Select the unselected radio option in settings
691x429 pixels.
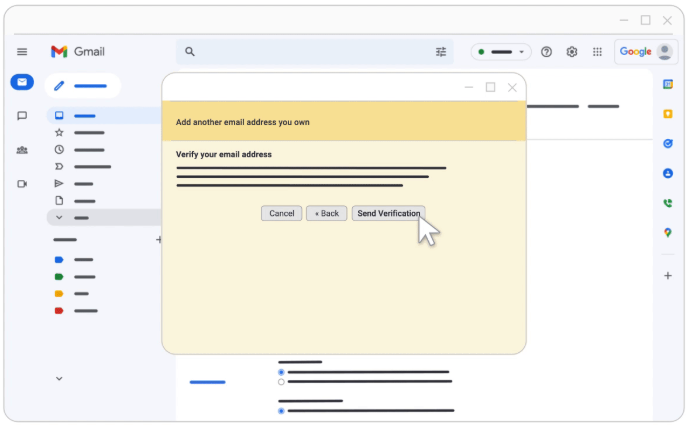click(x=281, y=382)
